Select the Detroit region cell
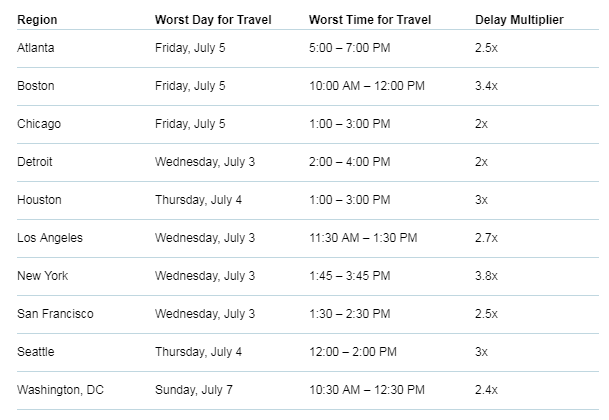Screen dimensions: 609x420 pyautogui.click(x=35, y=162)
